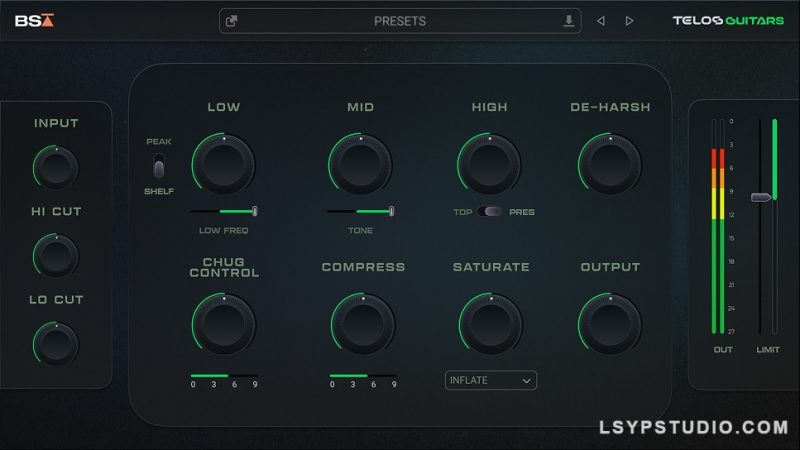The image size is (800, 450).
Task: Open the INFLATE saturation mode dropdown
Action: pyautogui.click(x=491, y=381)
